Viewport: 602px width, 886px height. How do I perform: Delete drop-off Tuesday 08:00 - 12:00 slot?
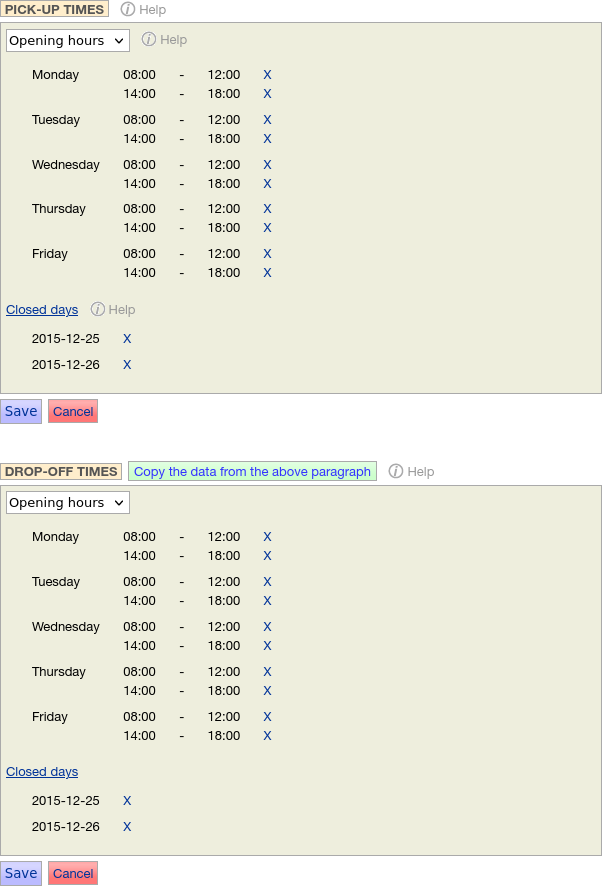(267, 582)
